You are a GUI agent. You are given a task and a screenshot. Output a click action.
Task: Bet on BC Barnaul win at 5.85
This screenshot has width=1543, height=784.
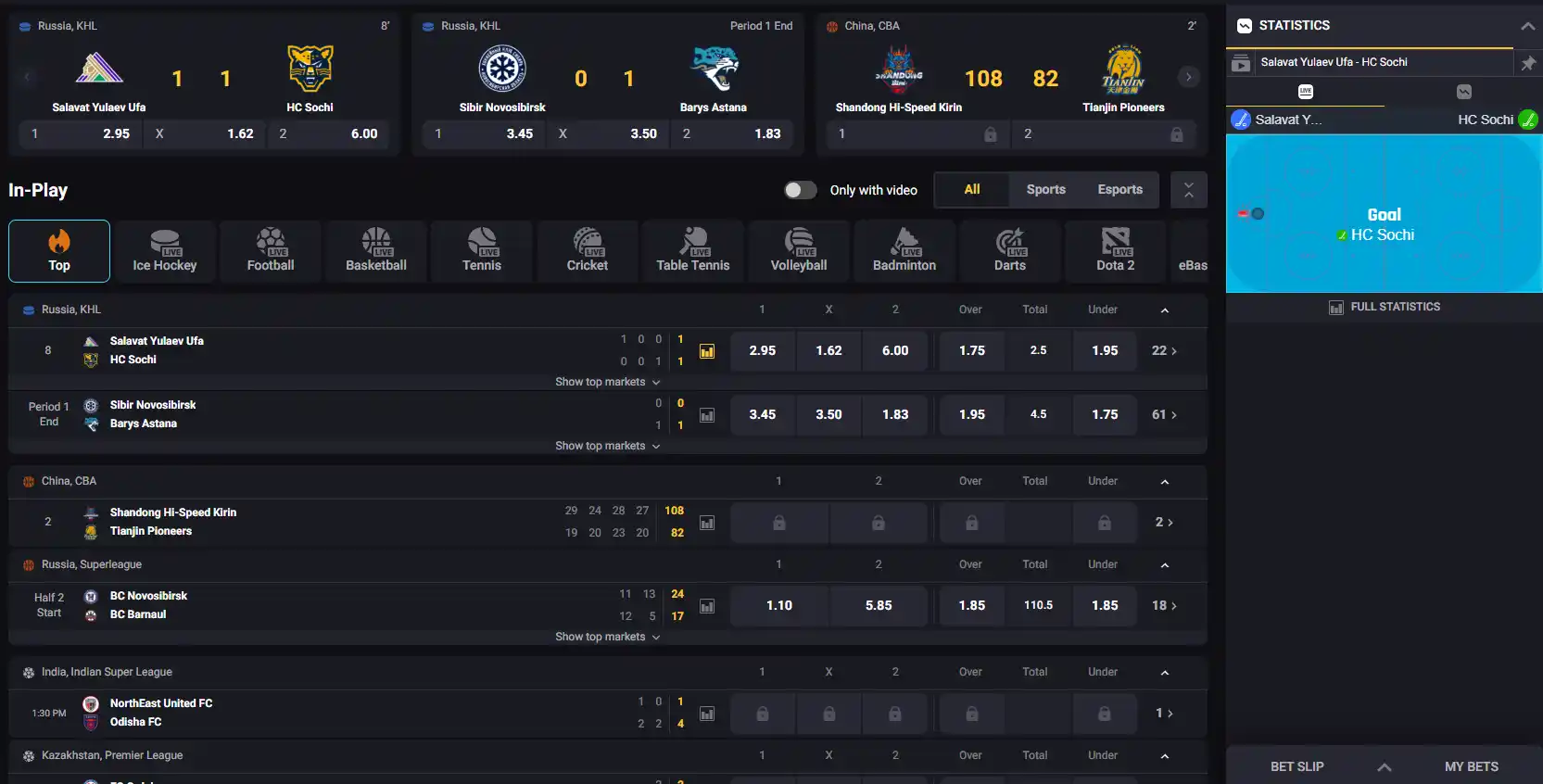879,606
